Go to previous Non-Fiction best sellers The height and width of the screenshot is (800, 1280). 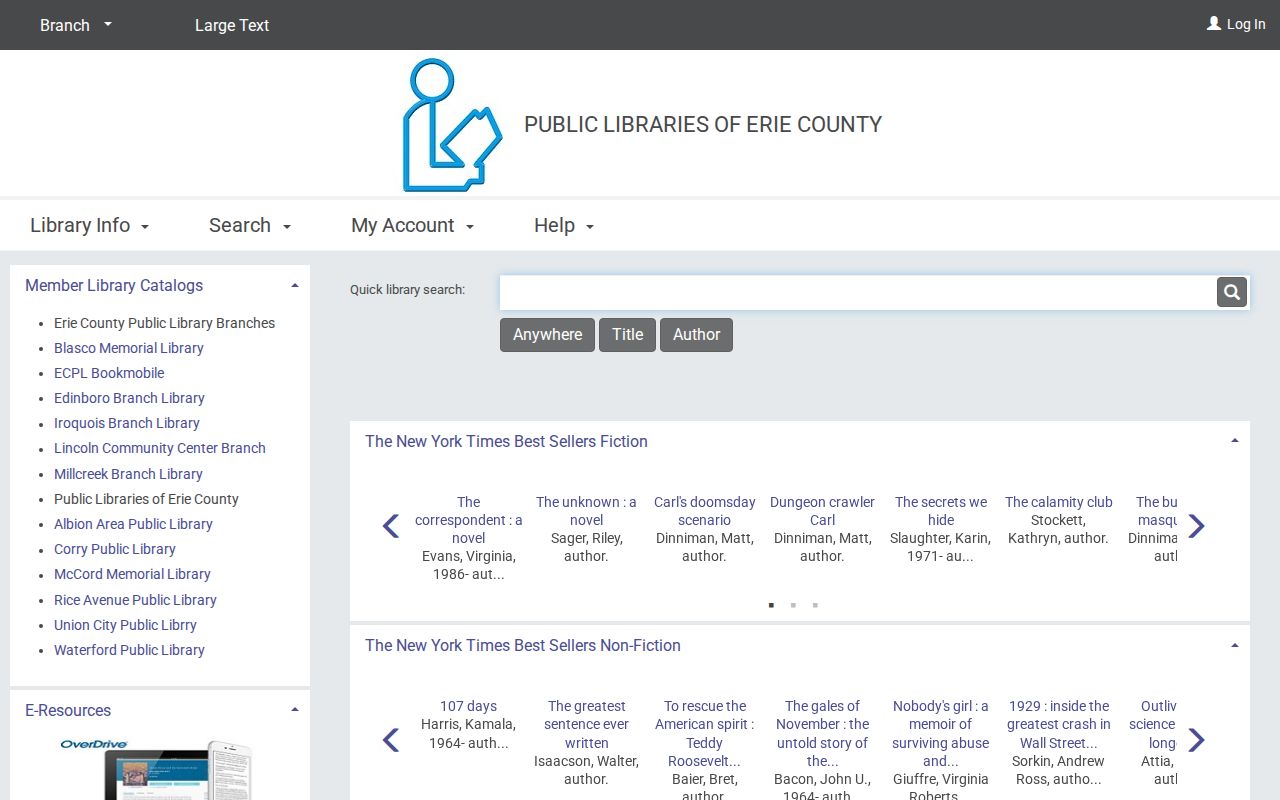coord(391,740)
